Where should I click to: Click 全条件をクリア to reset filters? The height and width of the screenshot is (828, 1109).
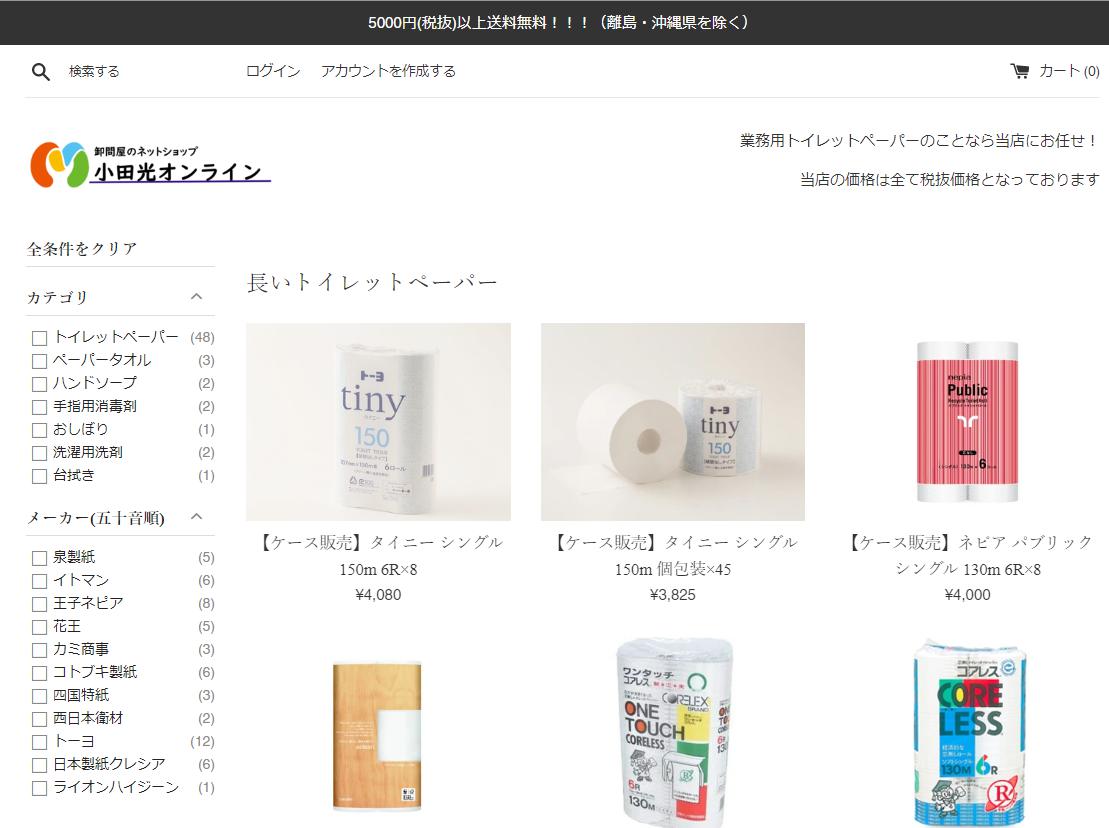click(x=82, y=249)
